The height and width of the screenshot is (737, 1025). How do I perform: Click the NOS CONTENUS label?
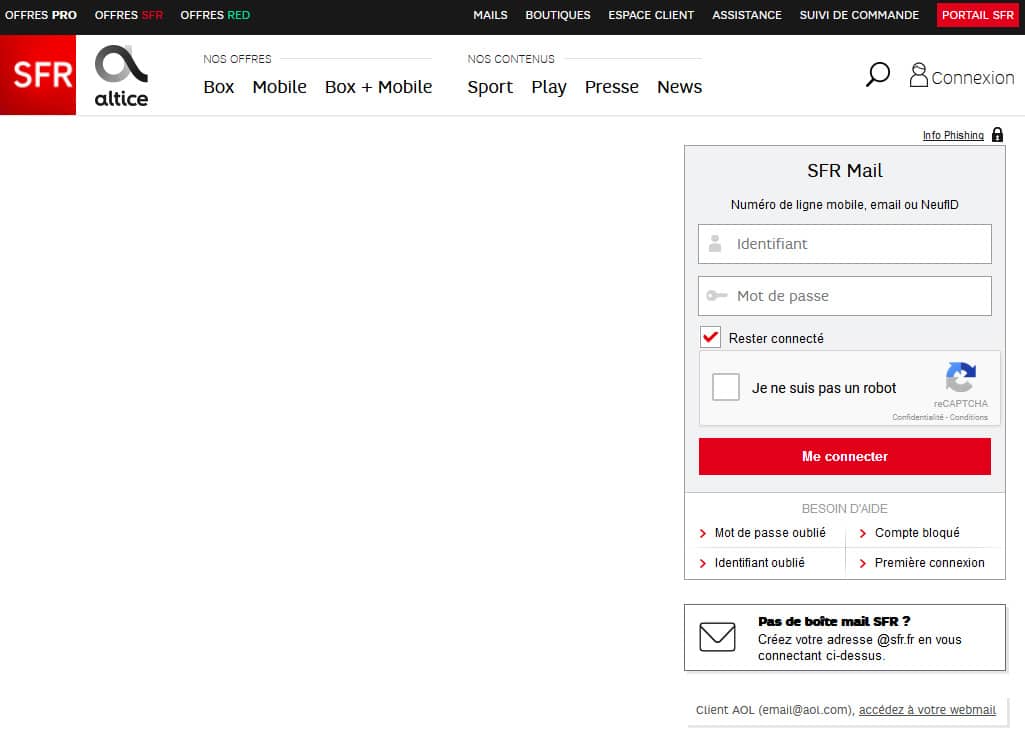pos(511,59)
